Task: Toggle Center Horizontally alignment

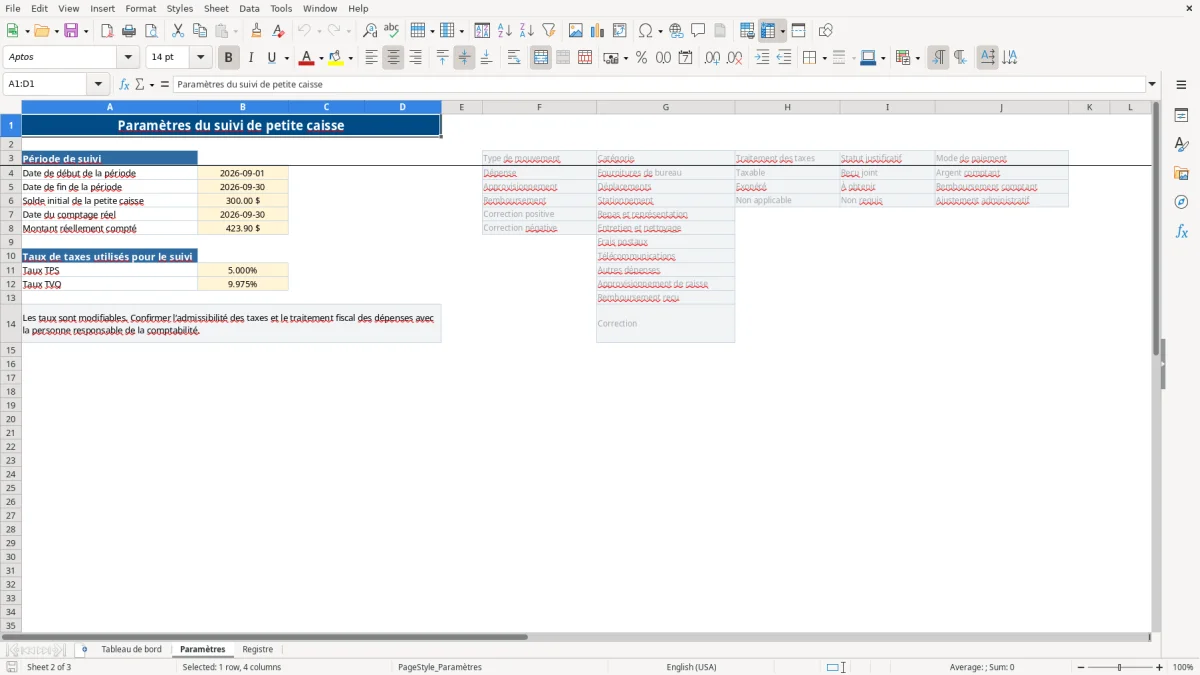Action: [393, 58]
